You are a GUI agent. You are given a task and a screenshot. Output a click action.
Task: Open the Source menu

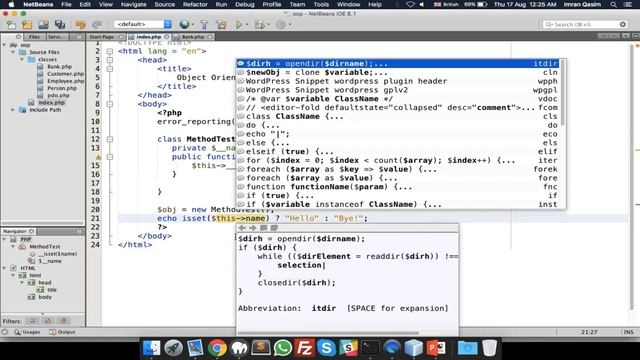click(x=164, y=4)
